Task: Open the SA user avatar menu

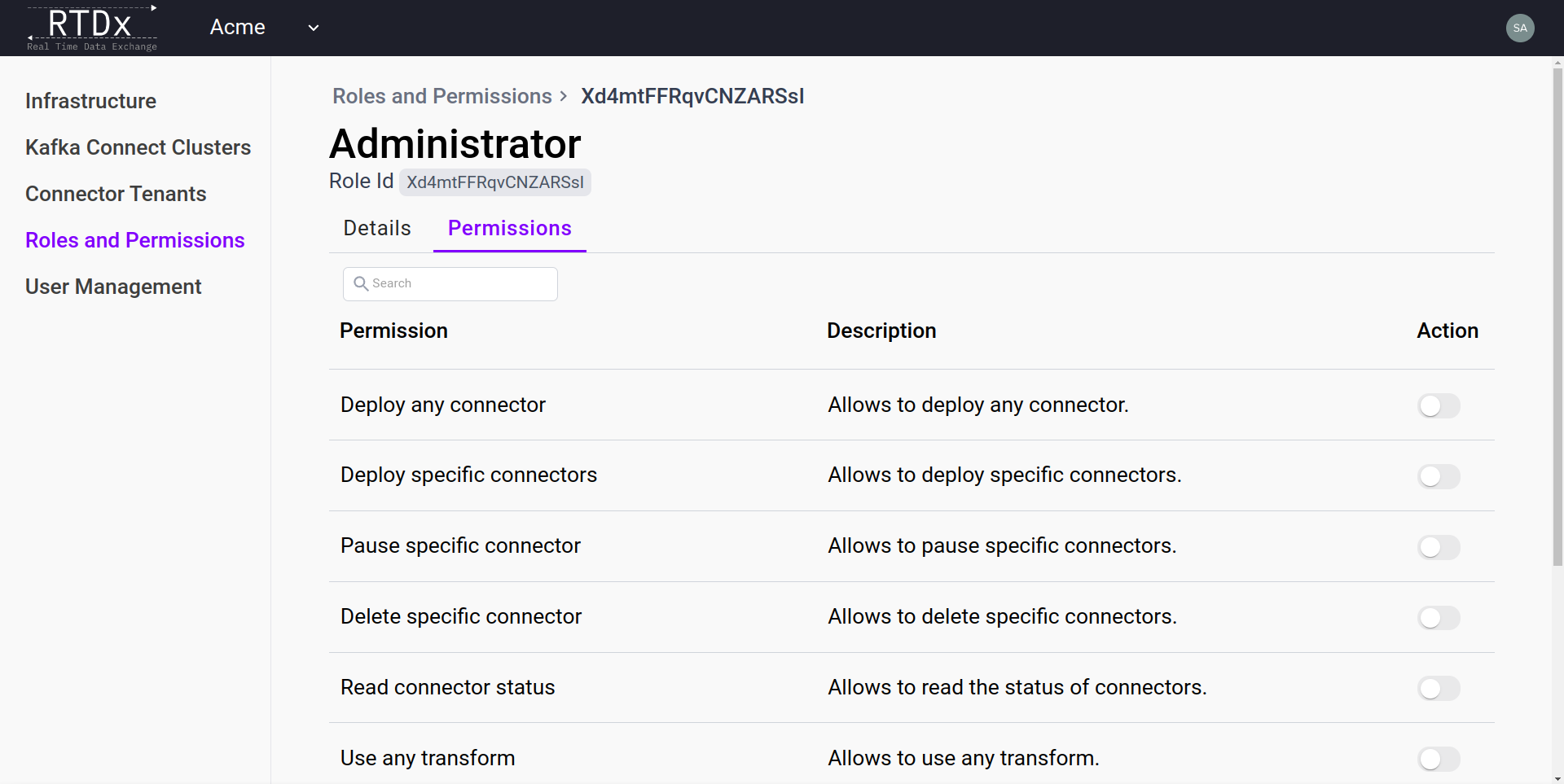Action: (1519, 28)
